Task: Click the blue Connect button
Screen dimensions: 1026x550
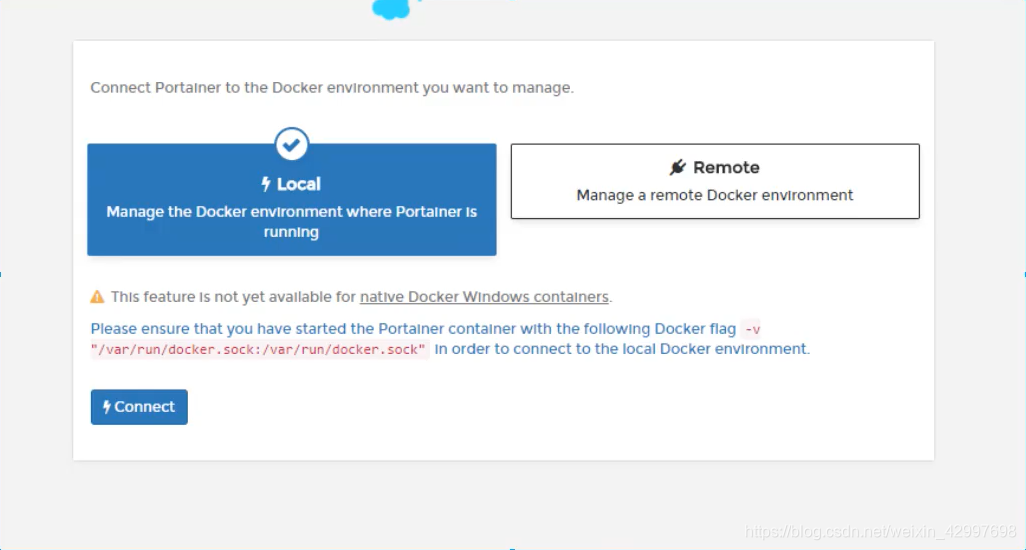Action: tap(139, 407)
